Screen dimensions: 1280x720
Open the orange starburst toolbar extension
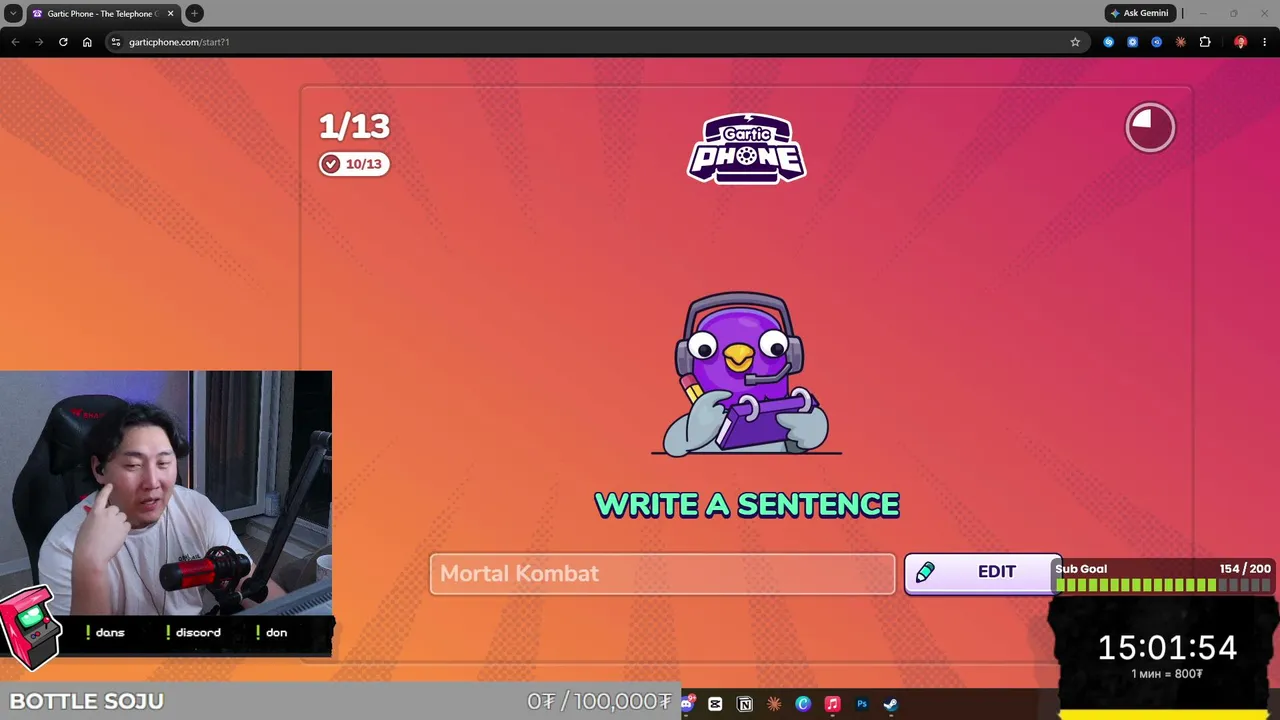pyautogui.click(x=1180, y=42)
